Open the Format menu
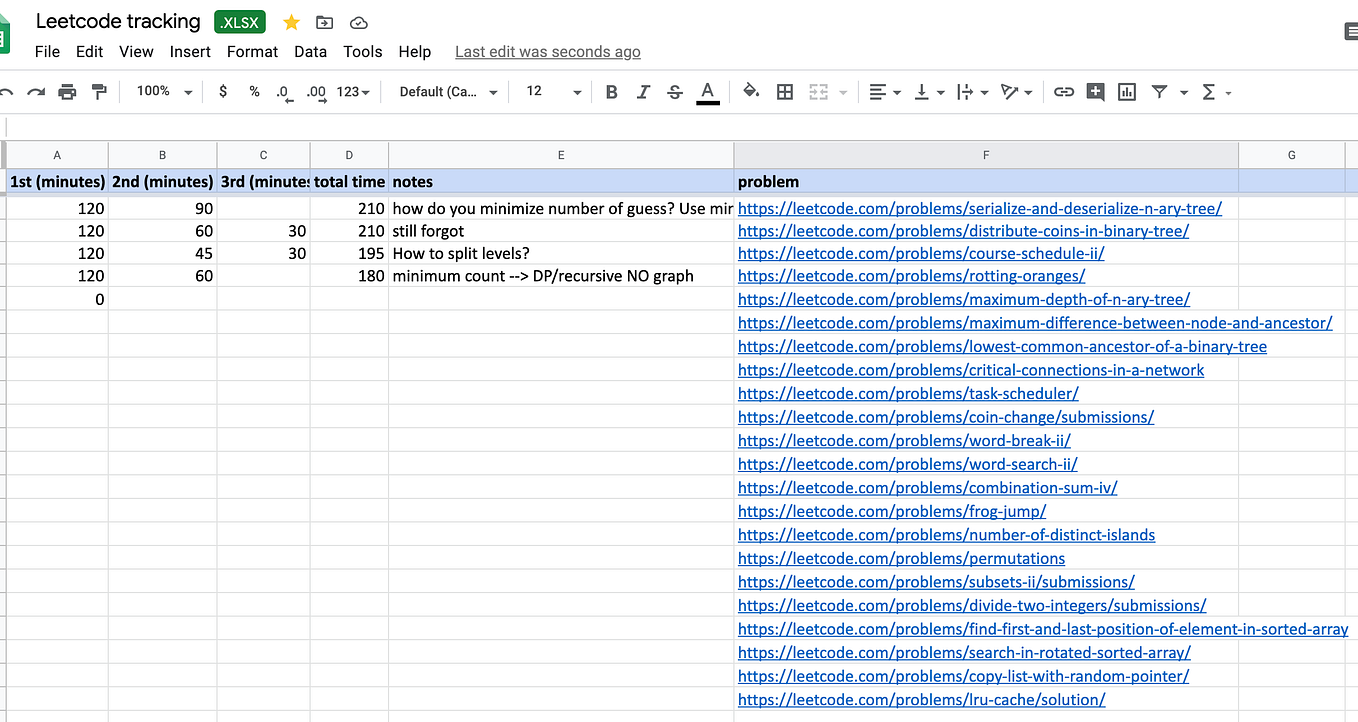Viewport: 1358px width, 722px height. coord(252,52)
